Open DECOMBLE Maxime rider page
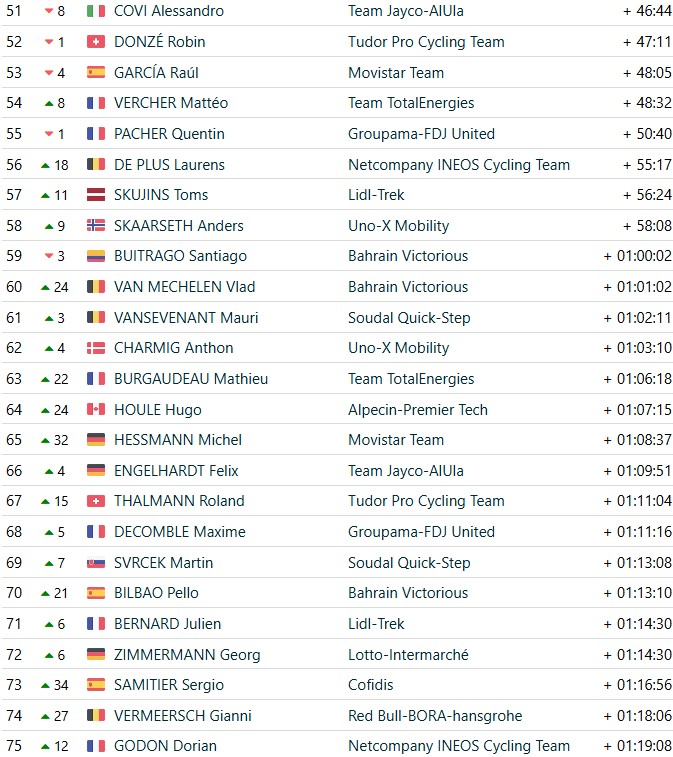 (x=180, y=532)
